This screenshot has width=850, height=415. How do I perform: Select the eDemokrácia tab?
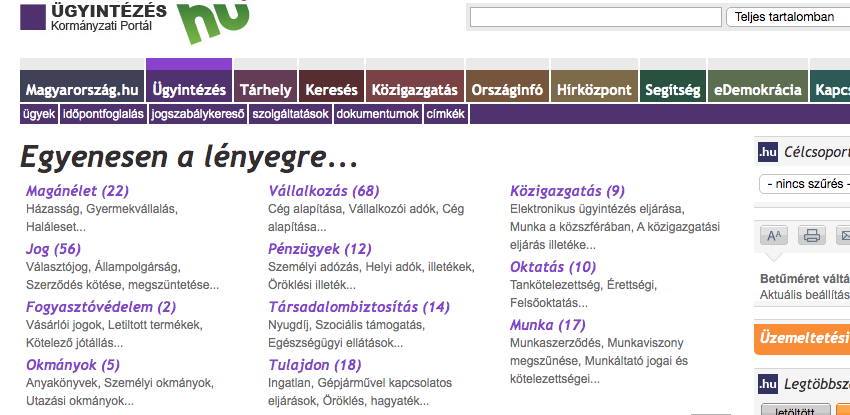(757, 86)
